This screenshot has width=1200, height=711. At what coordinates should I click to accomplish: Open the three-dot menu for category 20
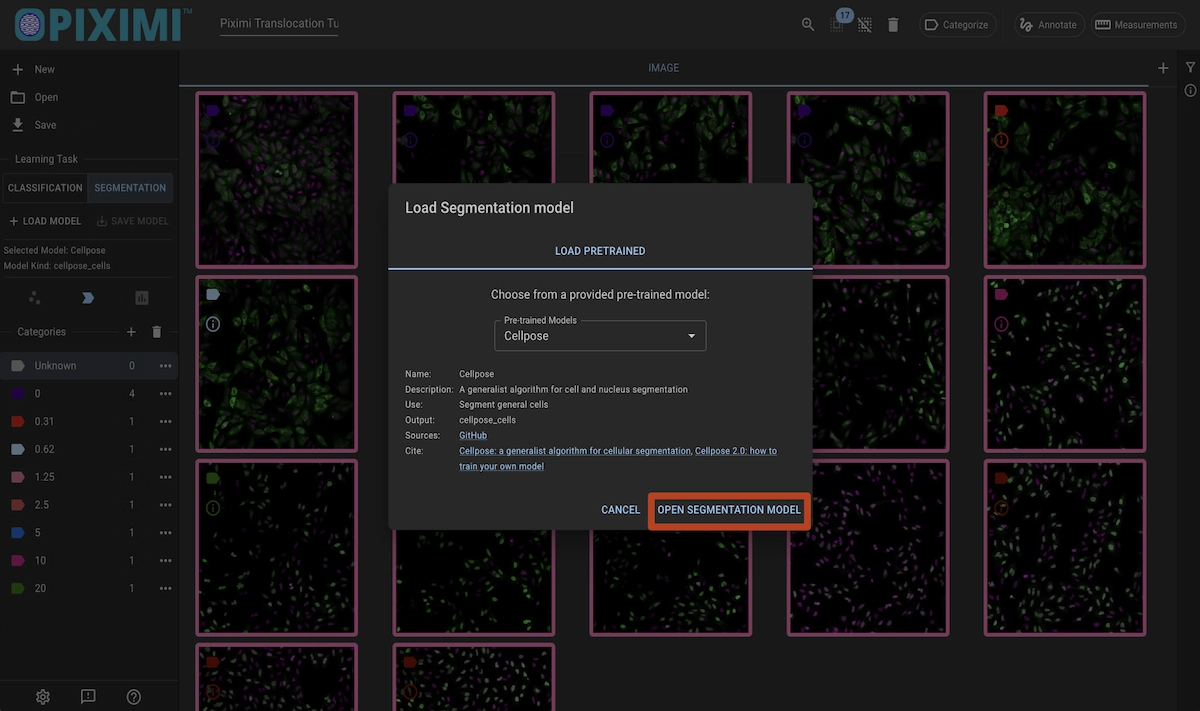tap(166, 589)
